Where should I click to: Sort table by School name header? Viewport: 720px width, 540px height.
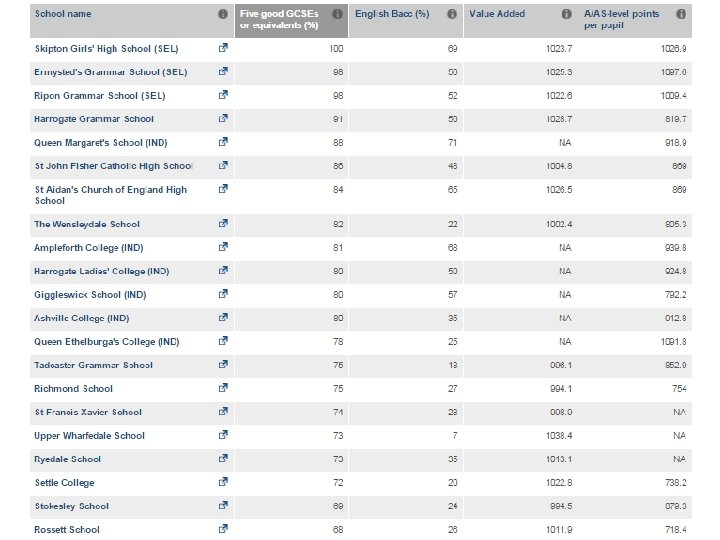63,15
